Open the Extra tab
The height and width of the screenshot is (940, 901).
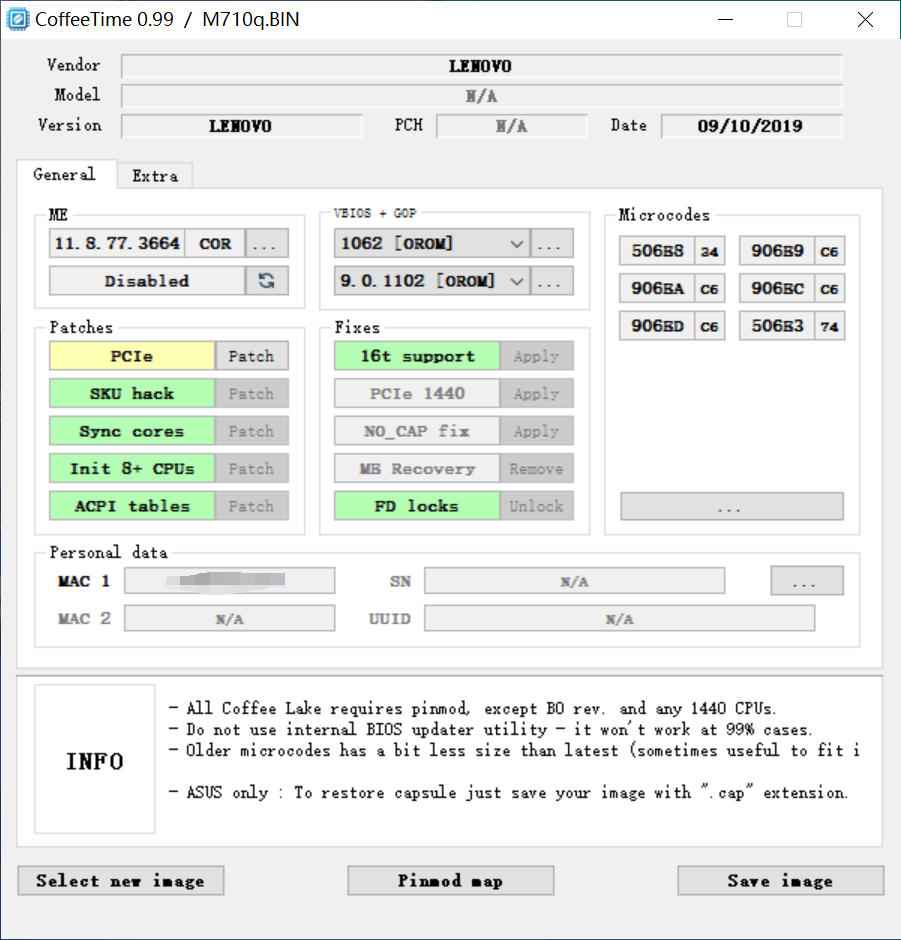155,176
